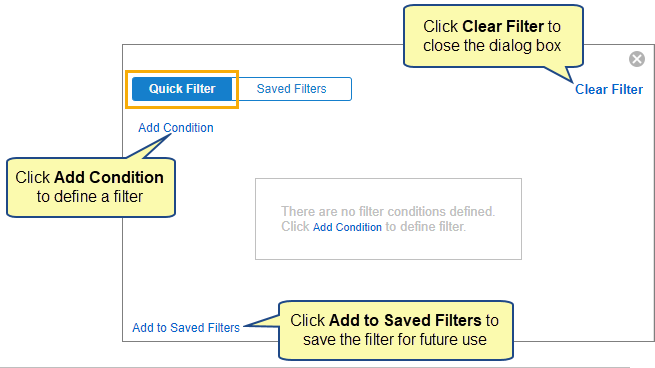Screen dimensions: 655x368
Task: Click Add Condition link below the tabs
Action: coord(176,127)
